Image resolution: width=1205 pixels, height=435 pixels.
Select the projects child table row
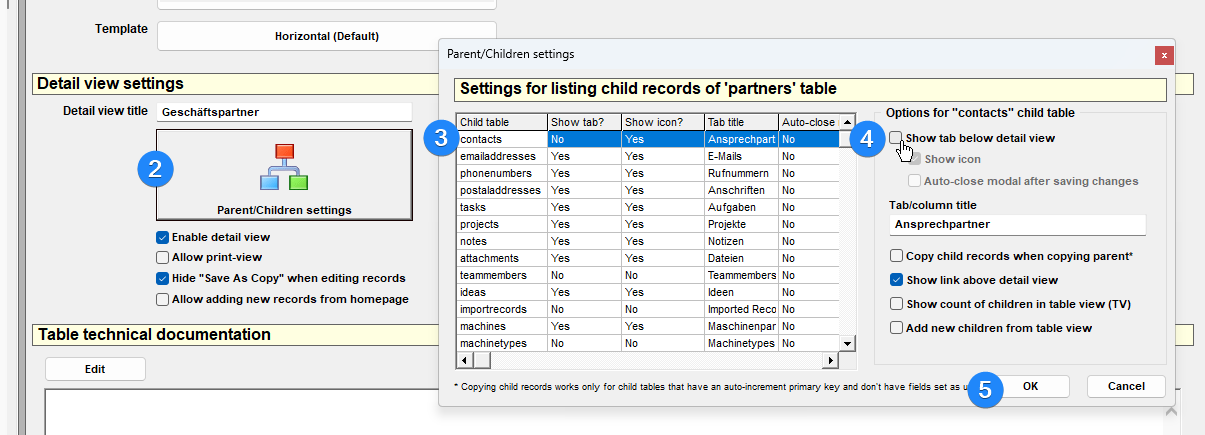pyautogui.click(x=648, y=224)
